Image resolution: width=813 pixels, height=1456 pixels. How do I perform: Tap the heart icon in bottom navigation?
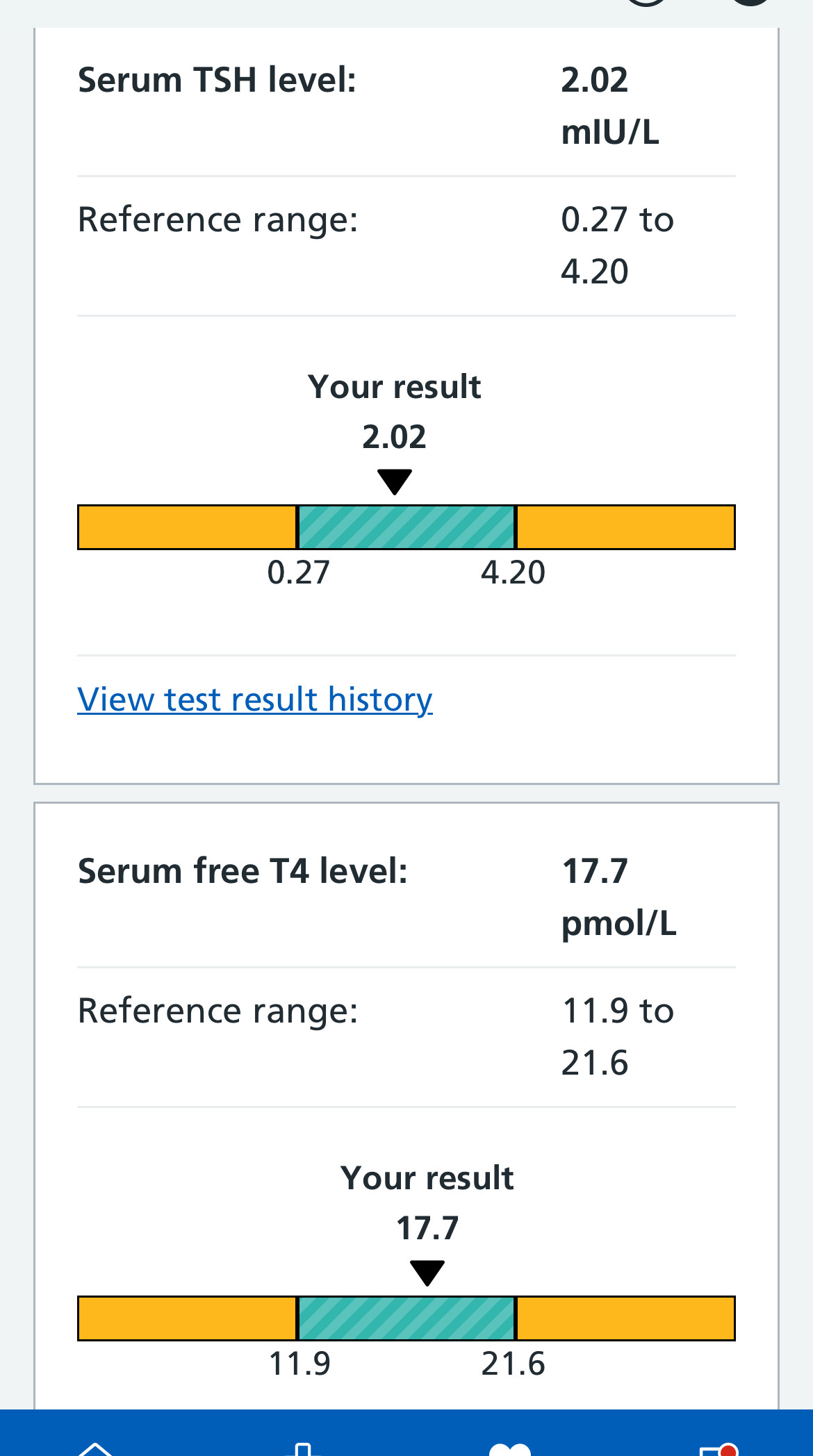pyautogui.click(x=509, y=1449)
